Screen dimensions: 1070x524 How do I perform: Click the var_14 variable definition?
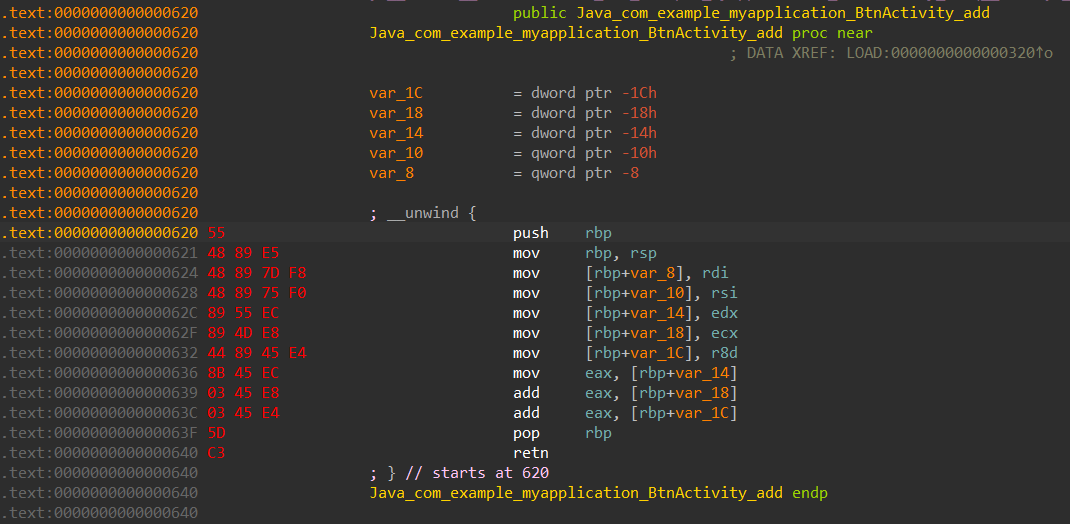[396, 132]
